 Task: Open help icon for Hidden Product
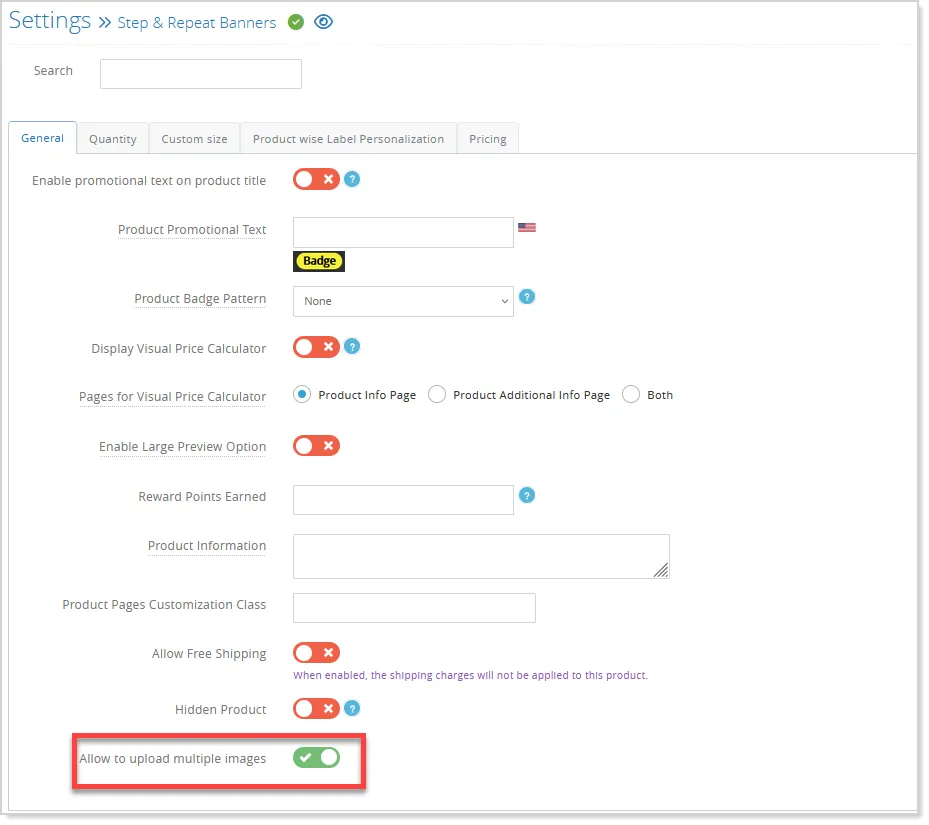(x=352, y=708)
